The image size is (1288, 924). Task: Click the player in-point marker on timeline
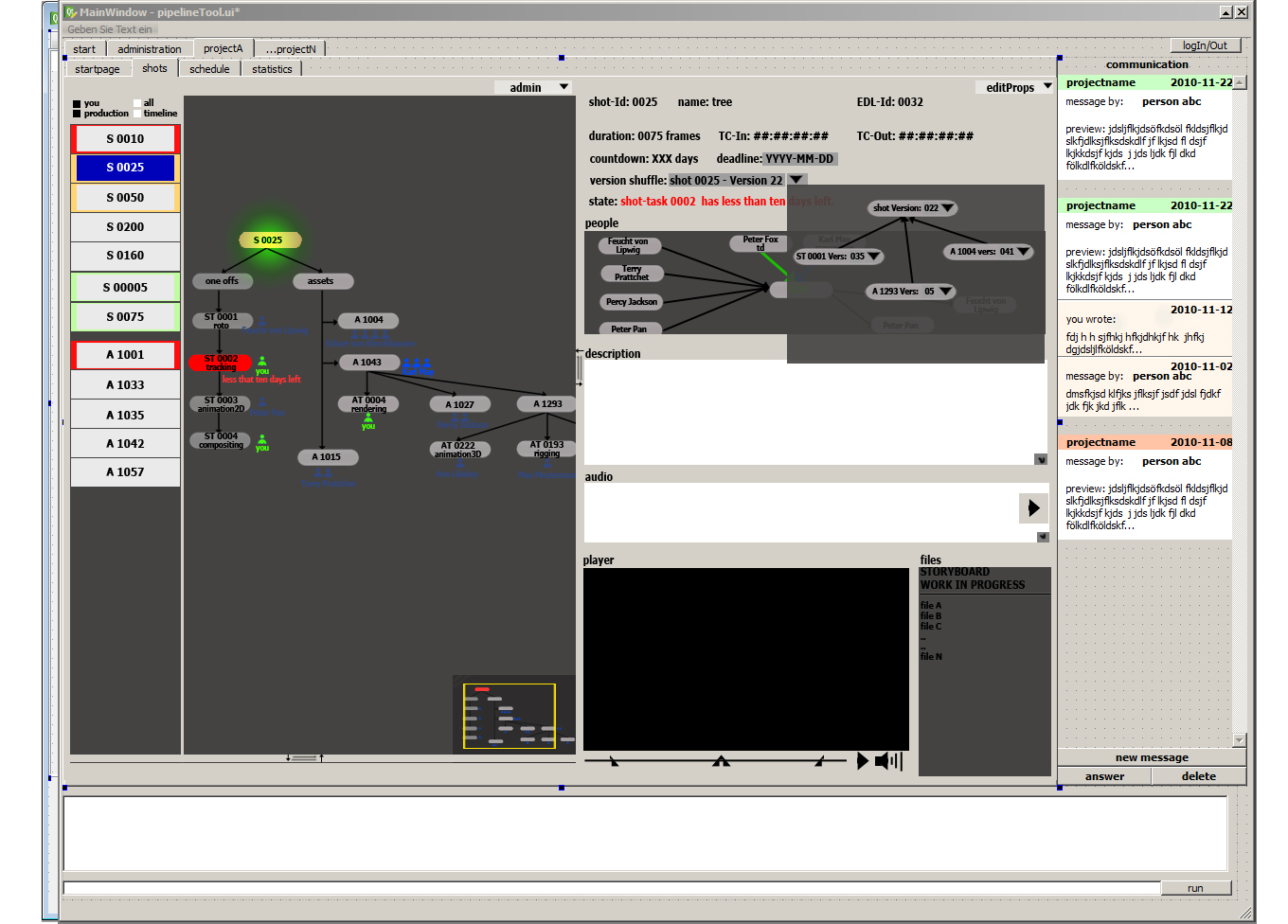point(614,760)
